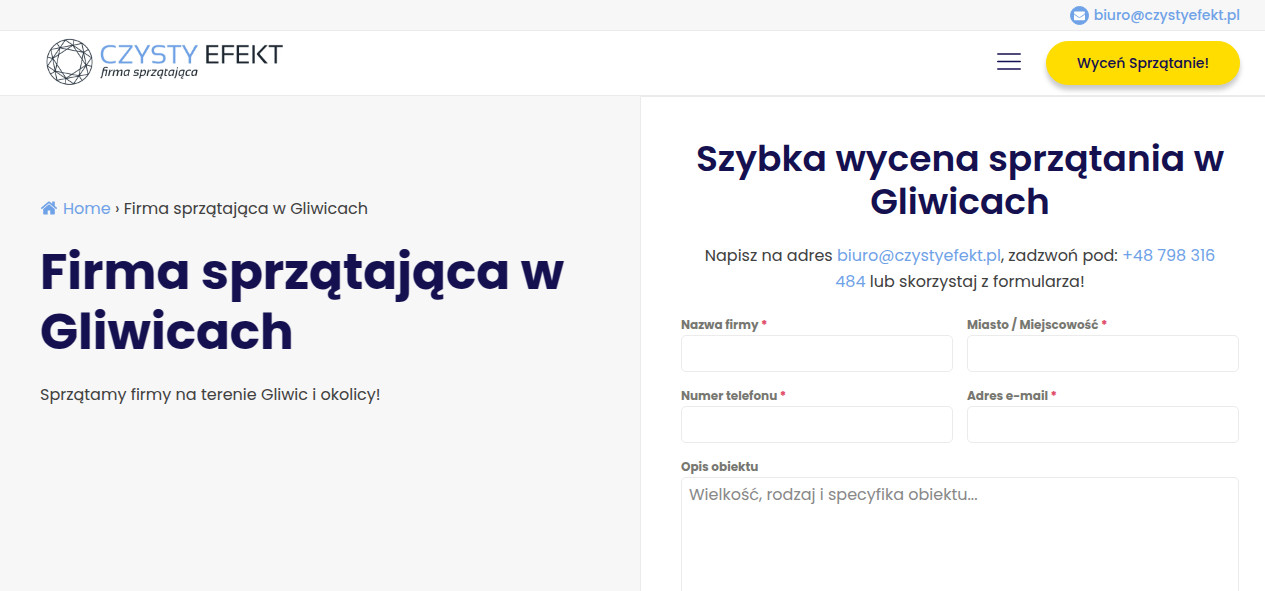
Task: Click the Home breadcrumb link
Action: [x=86, y=208]
